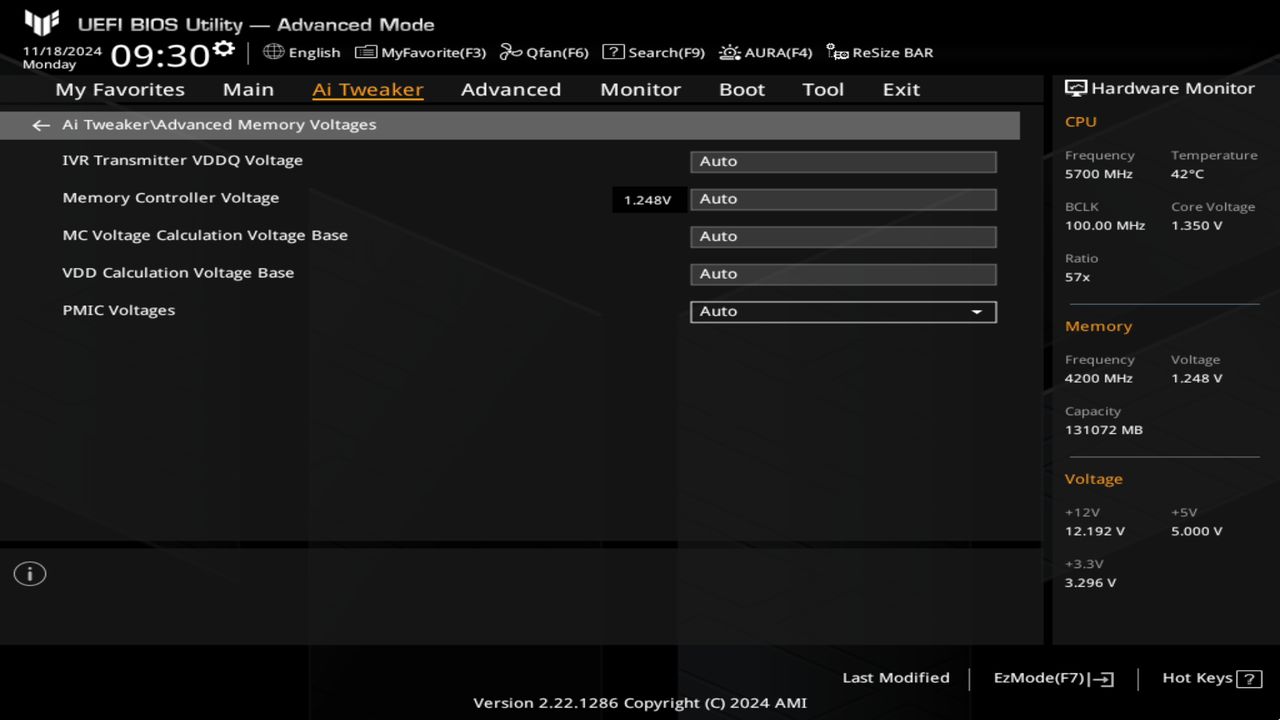Open the Tool tab
1280x720 pixels.
(823, 89)
